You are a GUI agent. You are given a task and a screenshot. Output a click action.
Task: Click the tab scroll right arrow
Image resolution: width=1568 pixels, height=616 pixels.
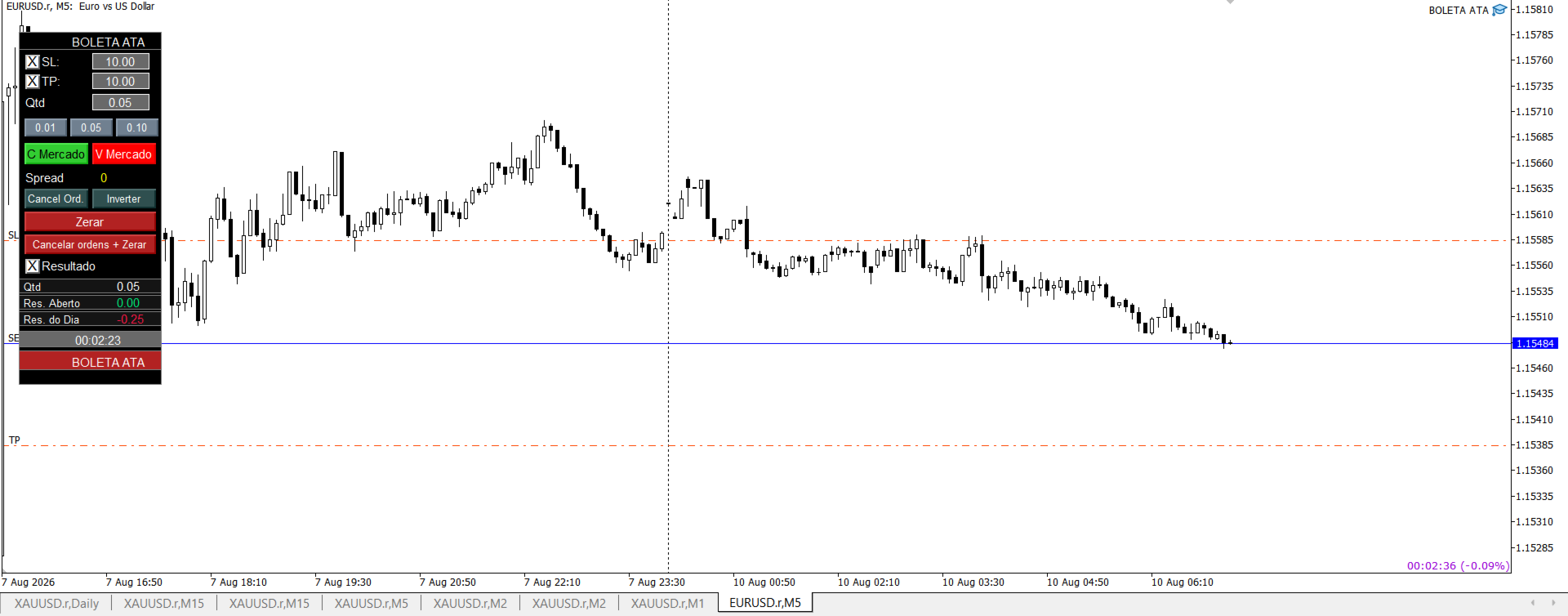(x=1553, y=603)
